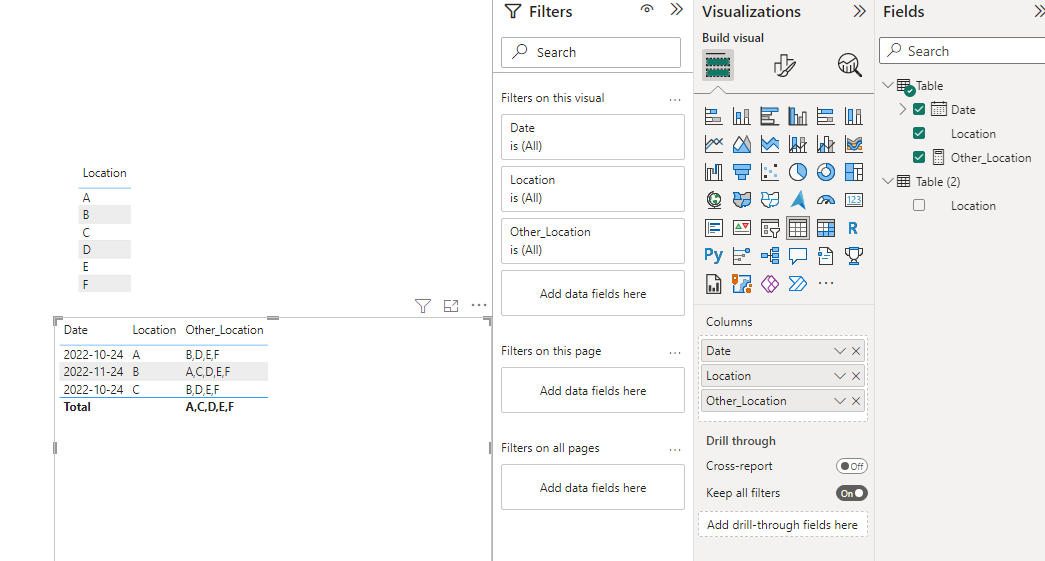Uncheck the Date field checkbox
Image resolution: width=1045 pixels, height=561 pixels.
(919, 109)
